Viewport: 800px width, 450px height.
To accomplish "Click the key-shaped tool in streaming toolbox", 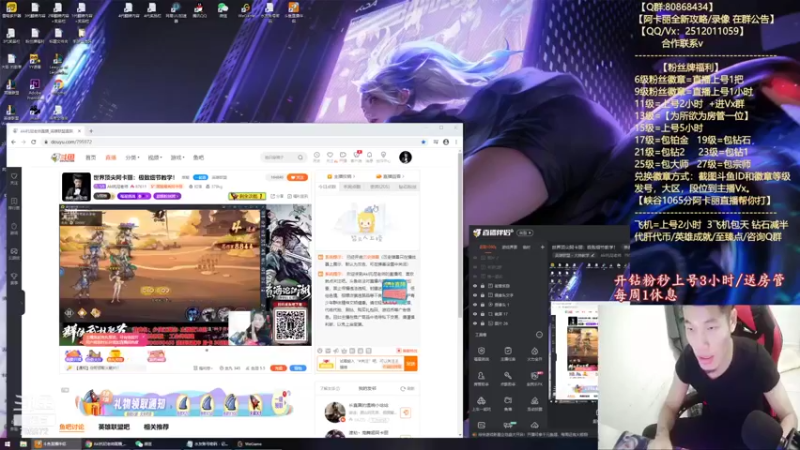I will pyautogui.click(x=508, y=378).
